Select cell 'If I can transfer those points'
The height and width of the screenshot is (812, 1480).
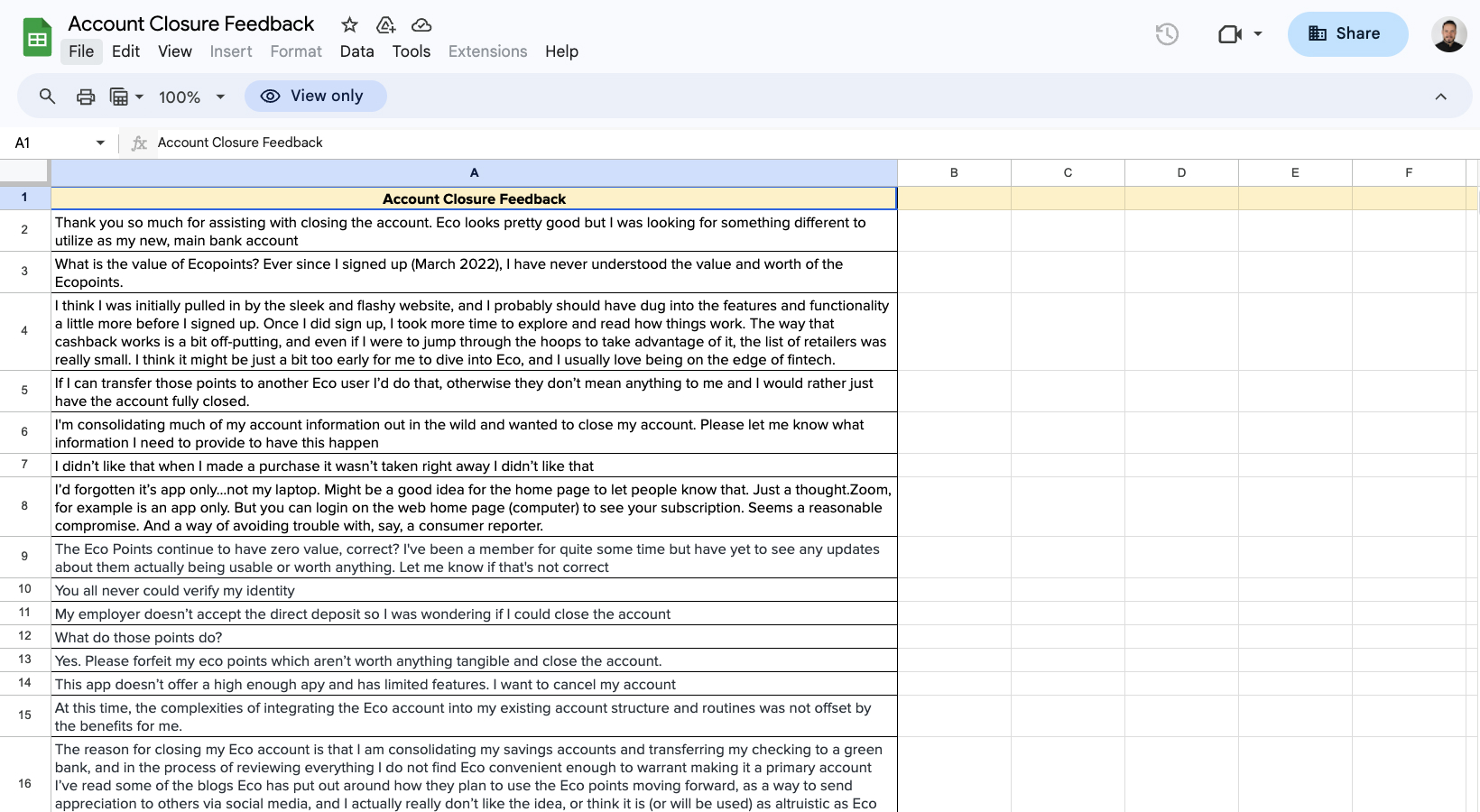[x=475, y=392]
